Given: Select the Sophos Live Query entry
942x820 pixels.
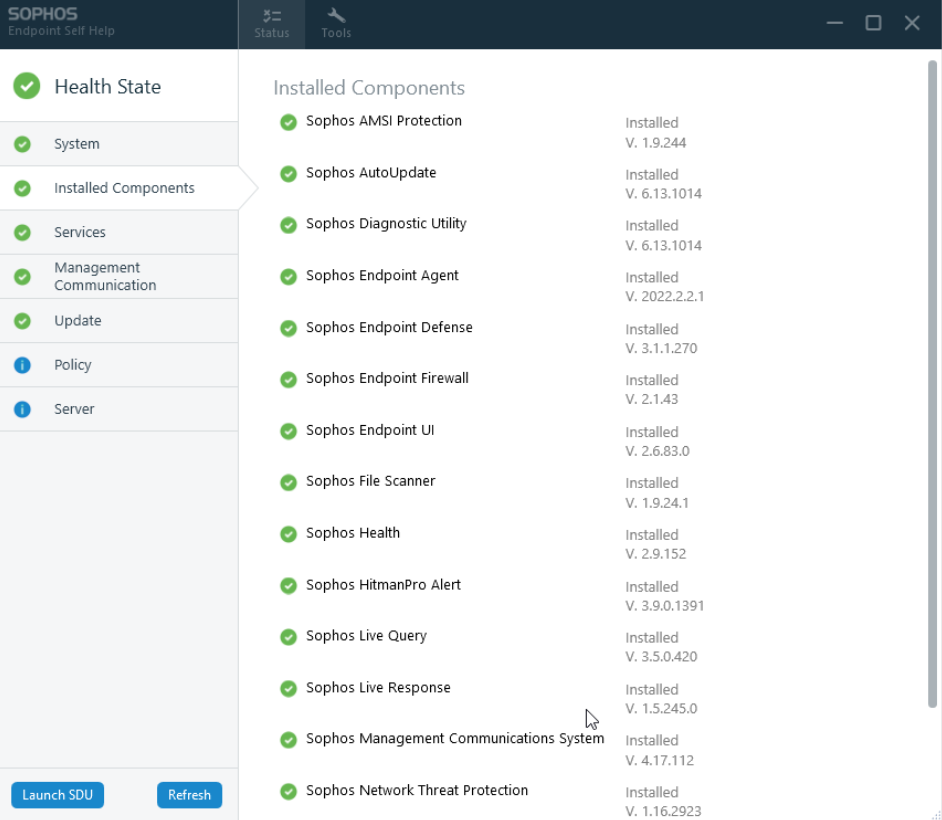Looking at the screenshot, I should tap(366, 636).
